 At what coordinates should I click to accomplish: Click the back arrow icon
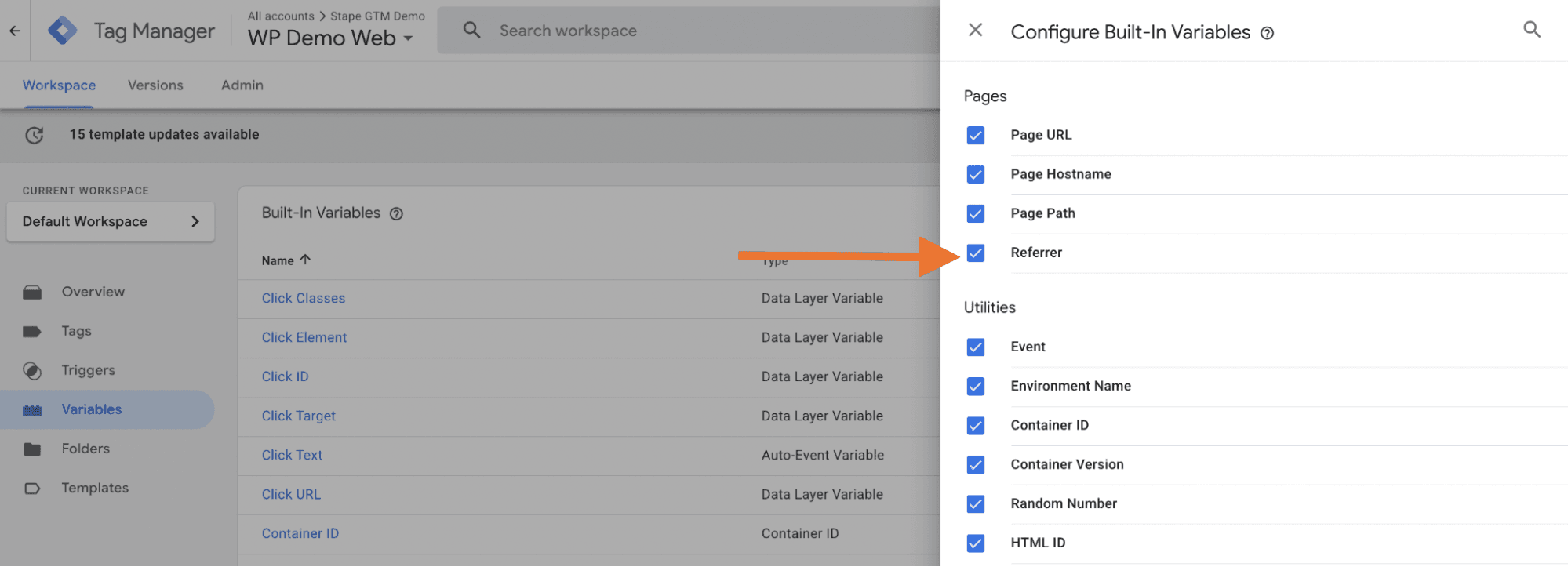click(x=15, y=31)
